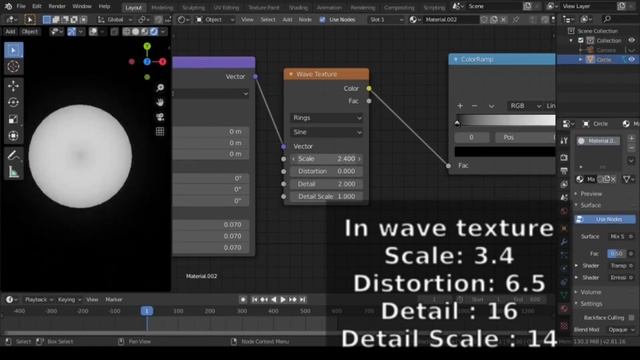Toggle Backface Culling checkbox
This screenshot has width=640, height=360.
pyautogui.click(x=631, y=318)
